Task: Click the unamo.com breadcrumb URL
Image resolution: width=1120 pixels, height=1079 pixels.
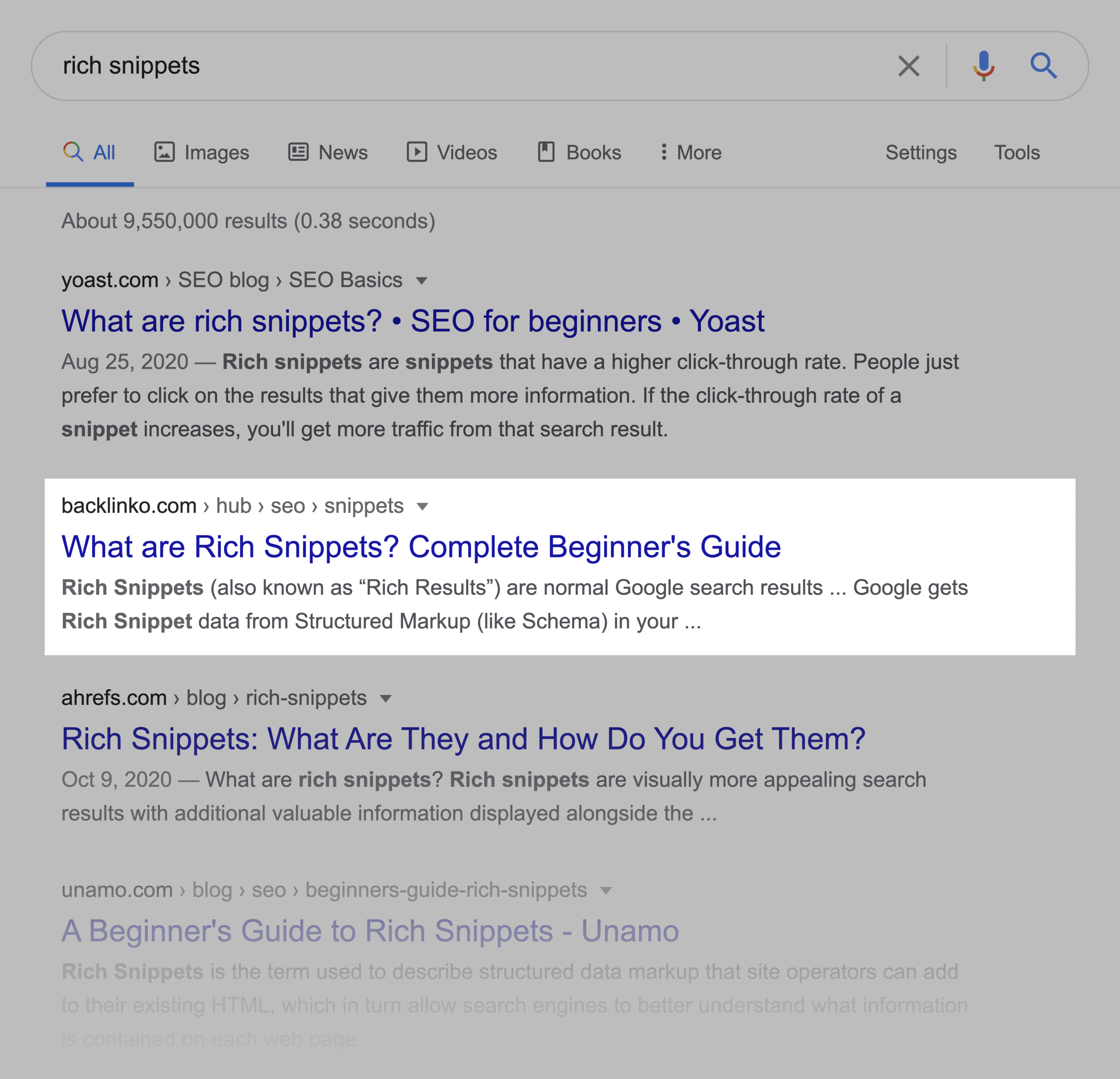Action: tap(325, 890)
